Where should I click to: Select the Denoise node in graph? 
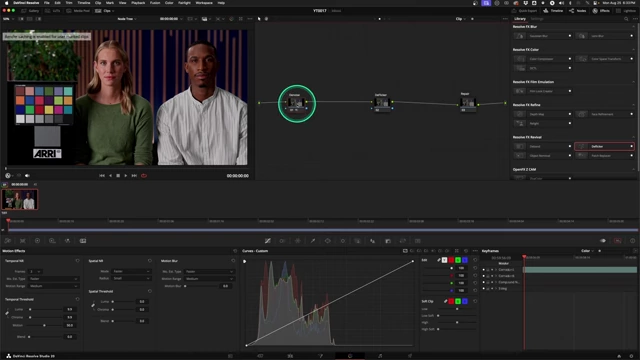297,103
